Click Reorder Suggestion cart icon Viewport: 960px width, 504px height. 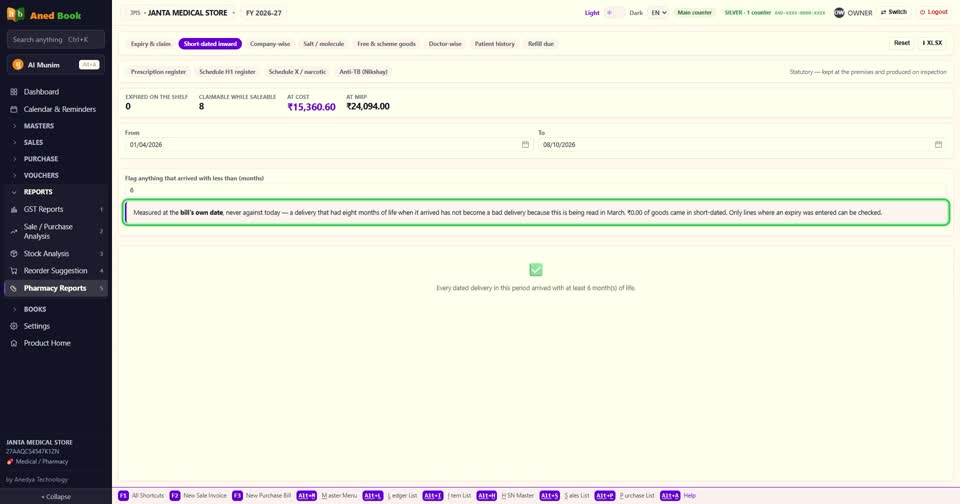(13, 271)
